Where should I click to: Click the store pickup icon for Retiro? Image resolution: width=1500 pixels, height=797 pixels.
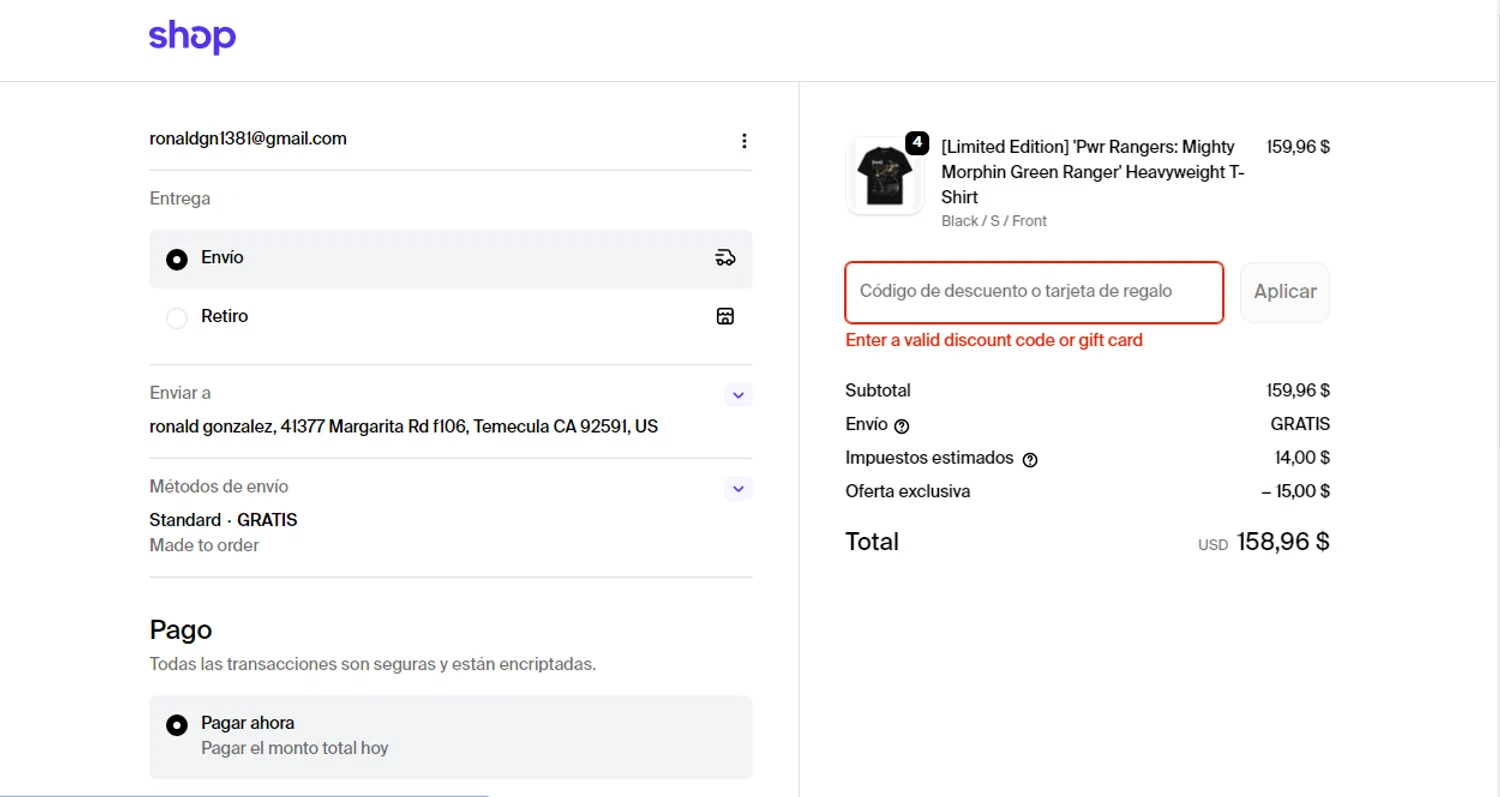[726, 317]
